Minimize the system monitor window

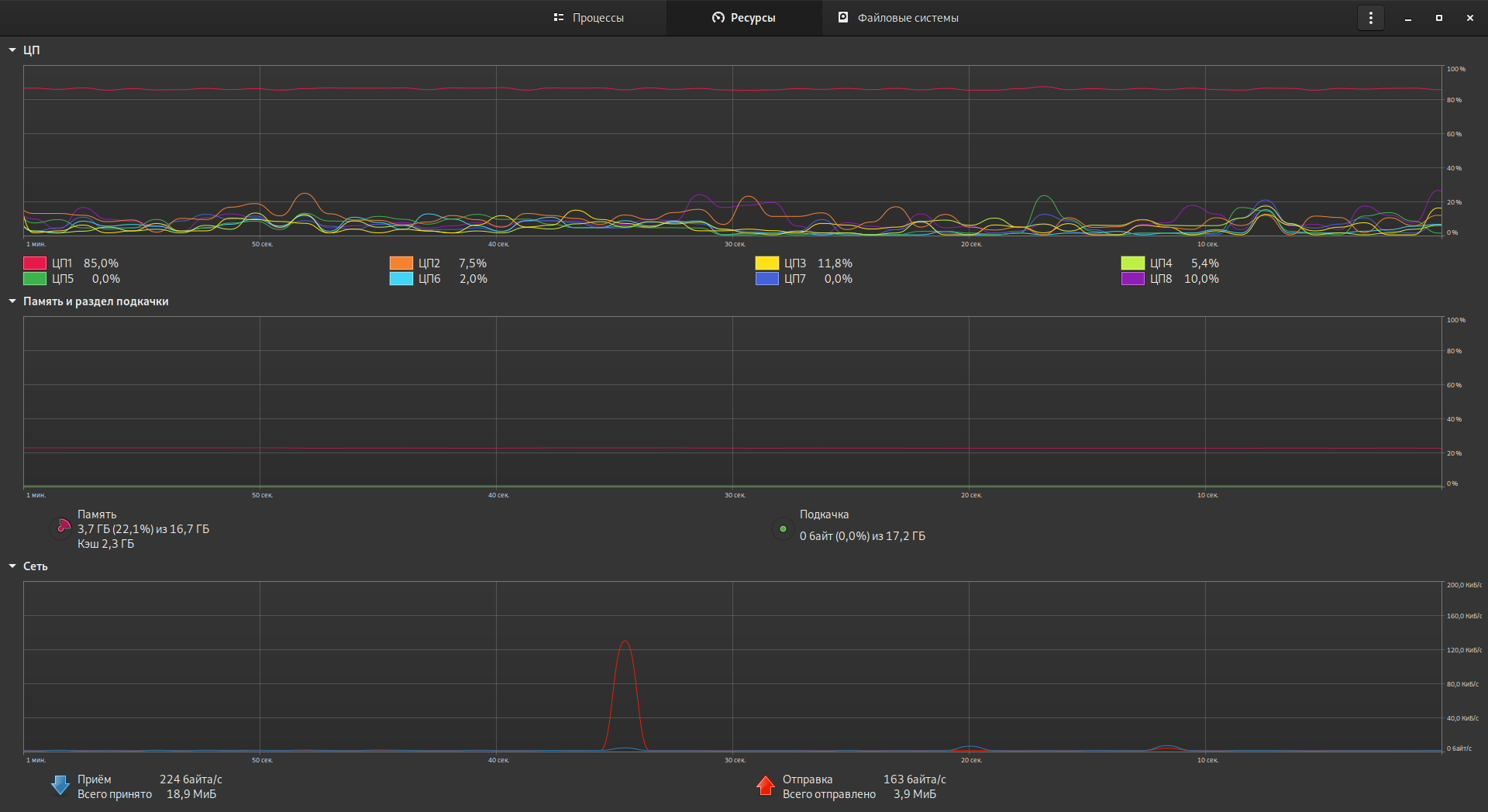1408,18
